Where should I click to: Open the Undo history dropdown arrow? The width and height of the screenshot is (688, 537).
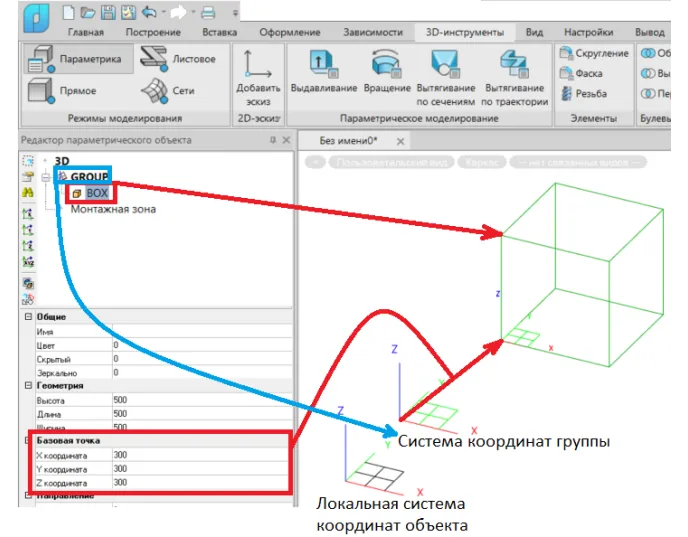coord(163,13)
